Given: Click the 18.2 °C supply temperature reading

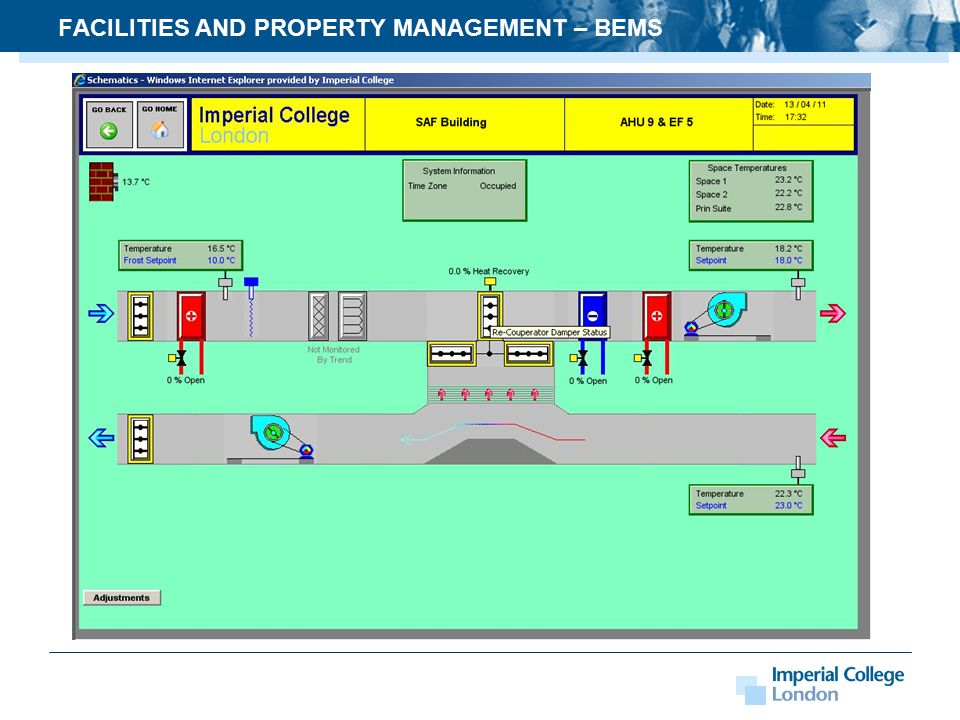Looking at the screenshot, I should click(x=789, y=249).
